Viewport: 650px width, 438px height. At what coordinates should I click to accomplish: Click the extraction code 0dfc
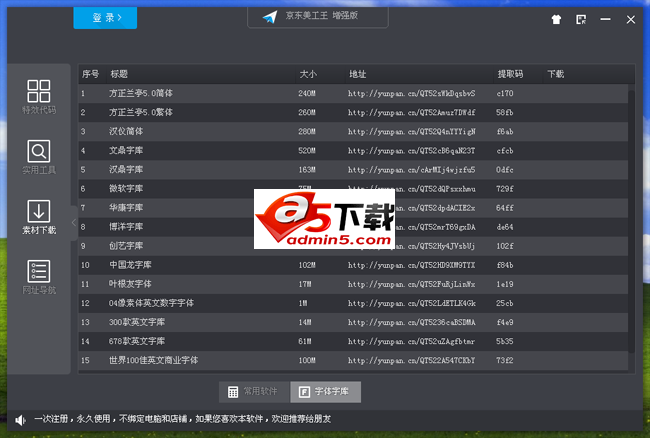504,170
